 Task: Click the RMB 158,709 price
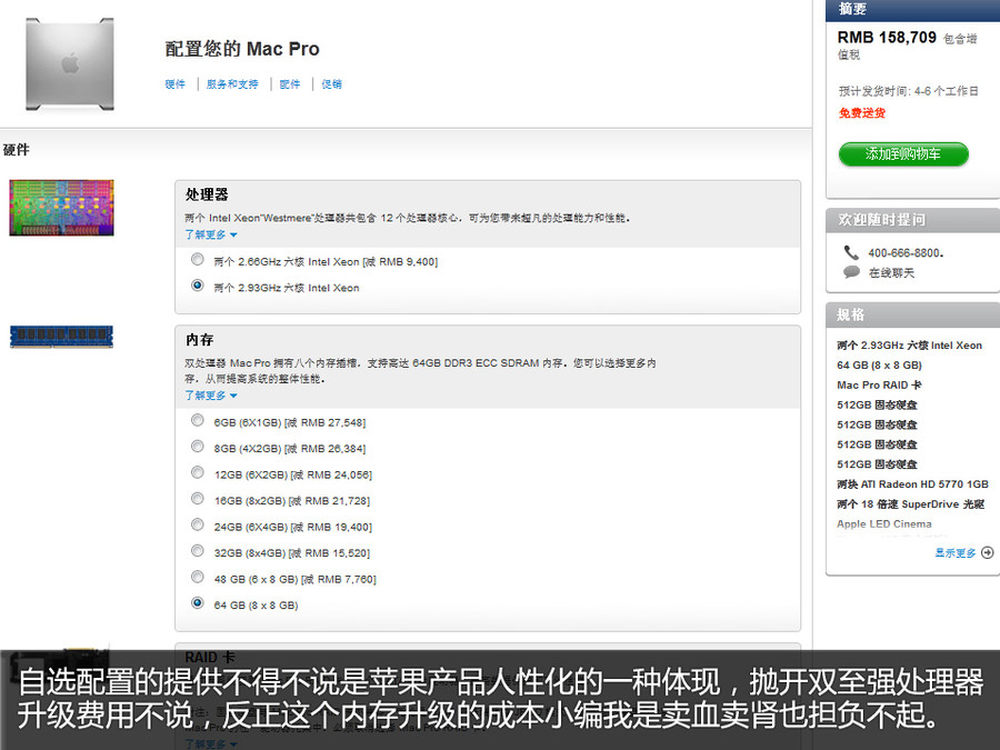coord(886,38)
